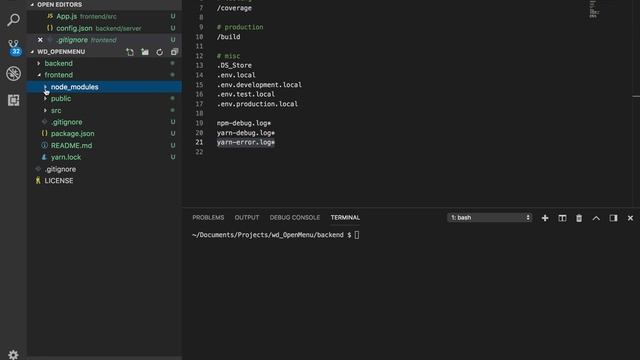Switch to the DEBUG CONSOLE tab
The width and height of the screenshot is (640, 360).
tap(295, 218)
